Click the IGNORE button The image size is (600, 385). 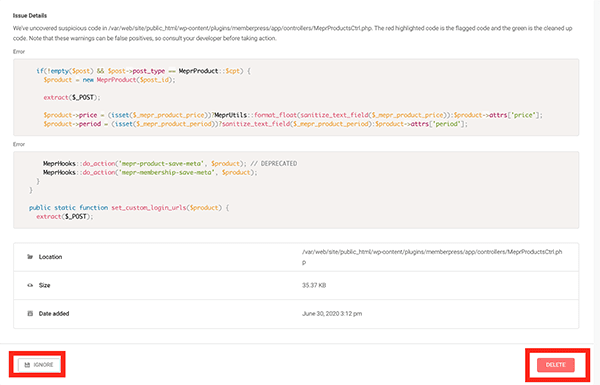(39, 365)
